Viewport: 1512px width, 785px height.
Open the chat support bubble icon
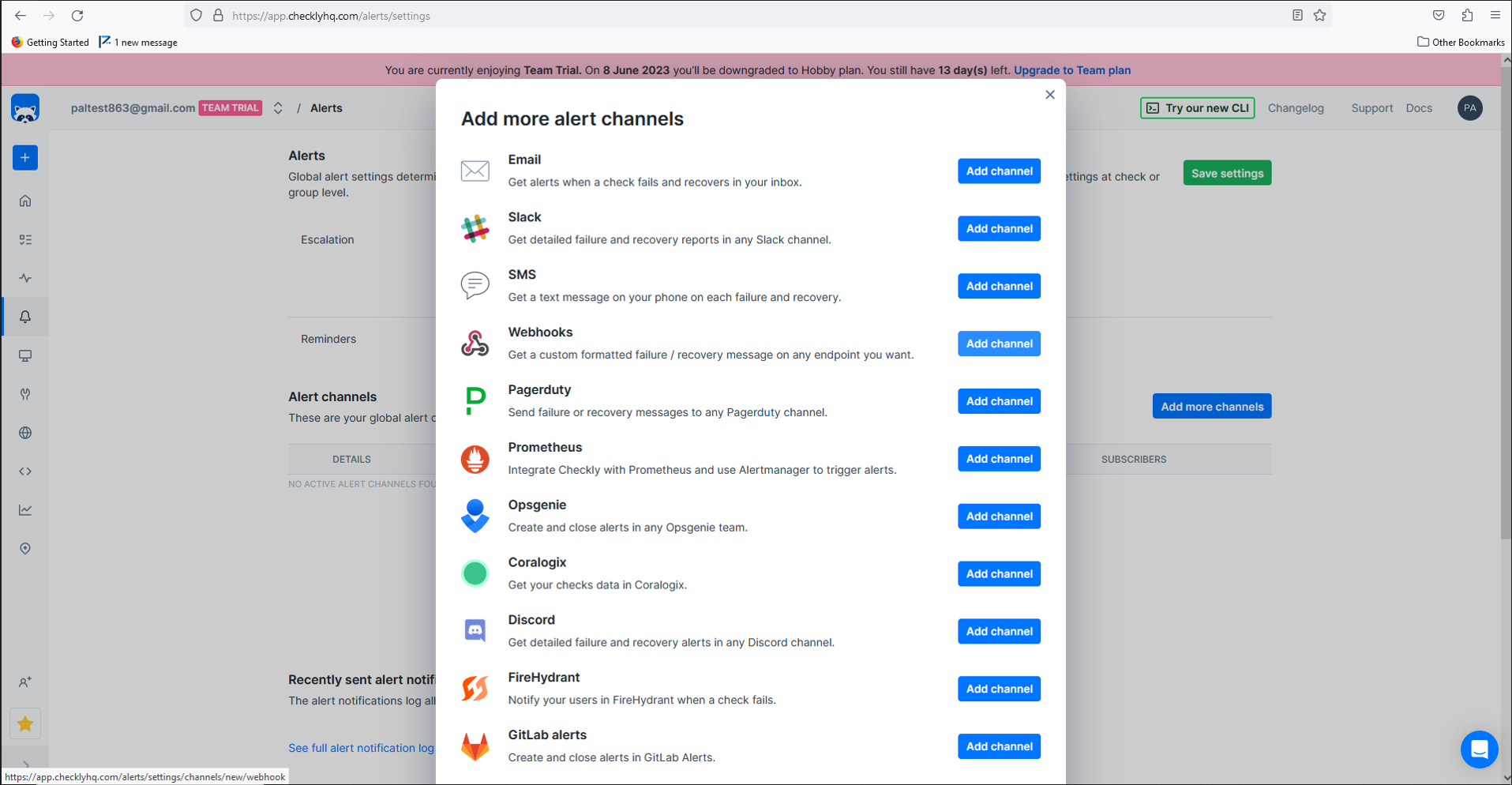point(1479,749)
